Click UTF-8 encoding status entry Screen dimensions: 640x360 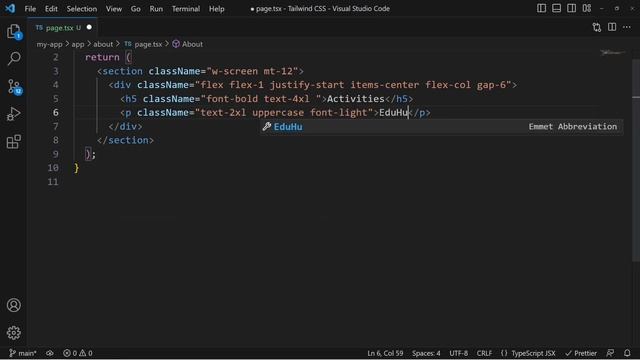coord(458,353)
